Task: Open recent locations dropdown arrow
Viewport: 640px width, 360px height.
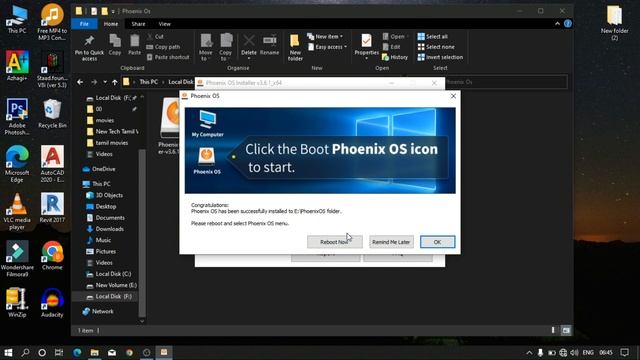Action: coord(105,82)
